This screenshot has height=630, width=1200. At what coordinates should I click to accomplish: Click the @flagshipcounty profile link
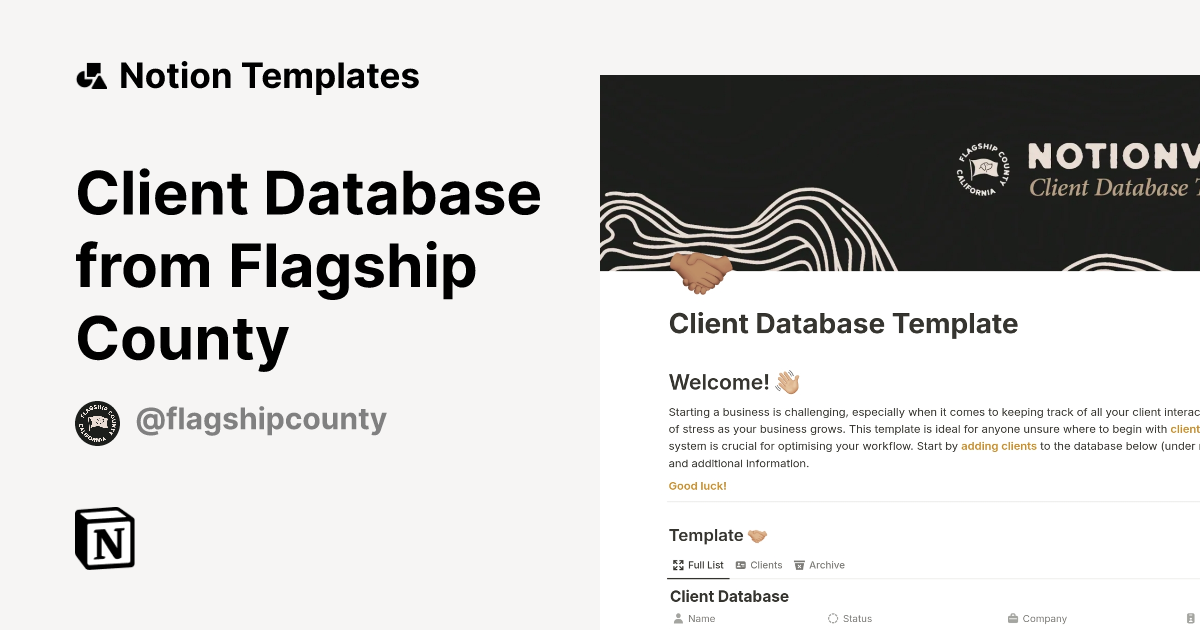261,420
